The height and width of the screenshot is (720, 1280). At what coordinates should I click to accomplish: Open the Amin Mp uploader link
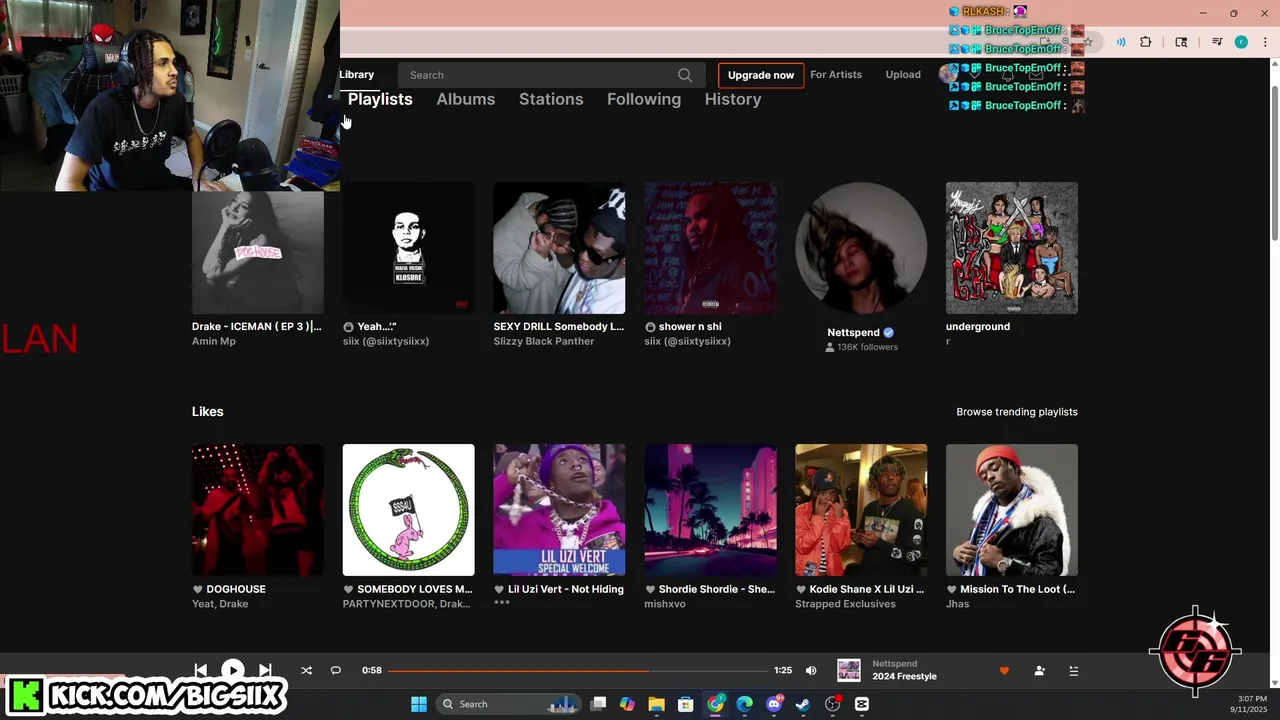[214, 341]
